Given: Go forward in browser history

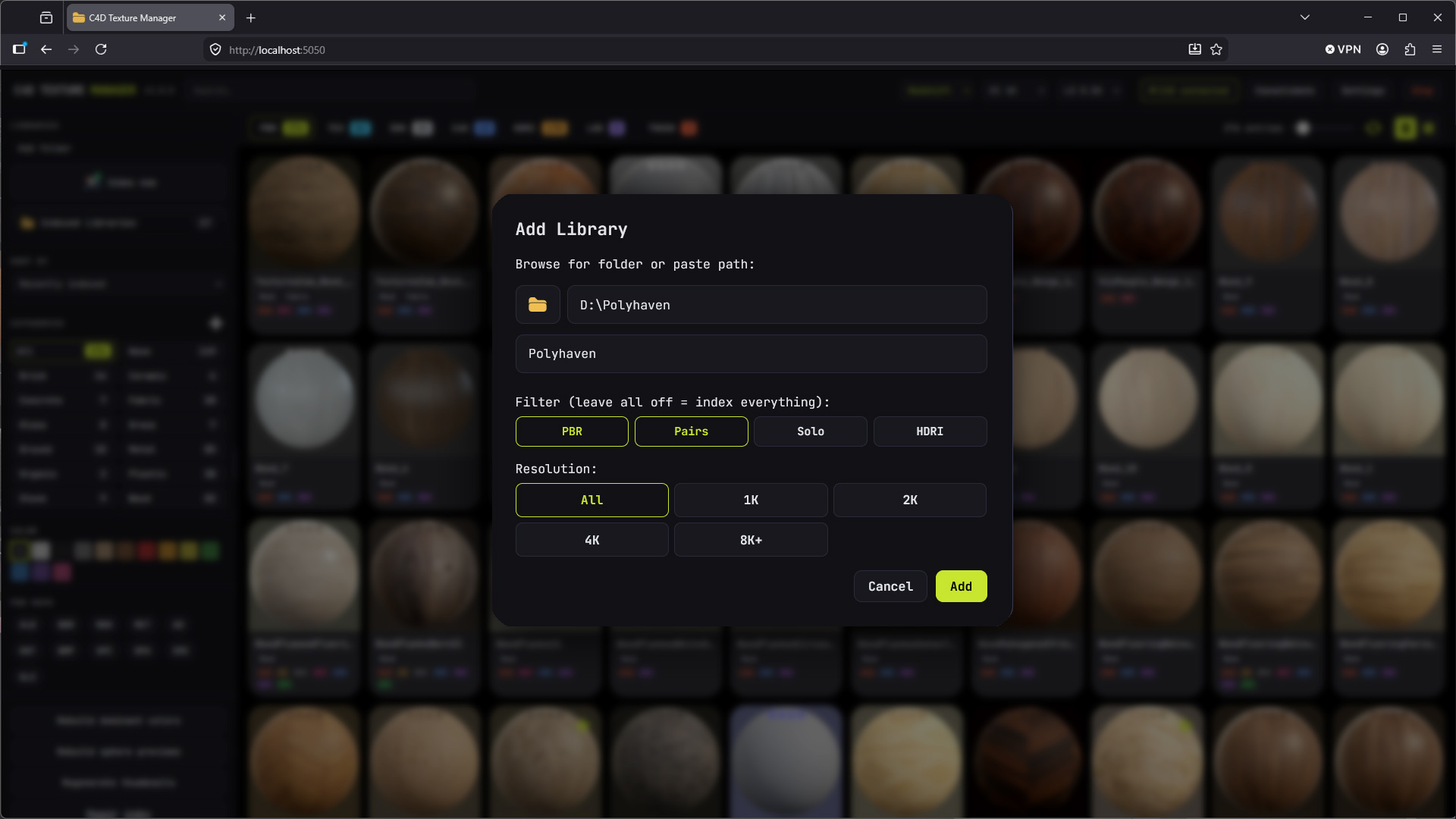Looking at the screenshot, I should [x=74, y=49].
